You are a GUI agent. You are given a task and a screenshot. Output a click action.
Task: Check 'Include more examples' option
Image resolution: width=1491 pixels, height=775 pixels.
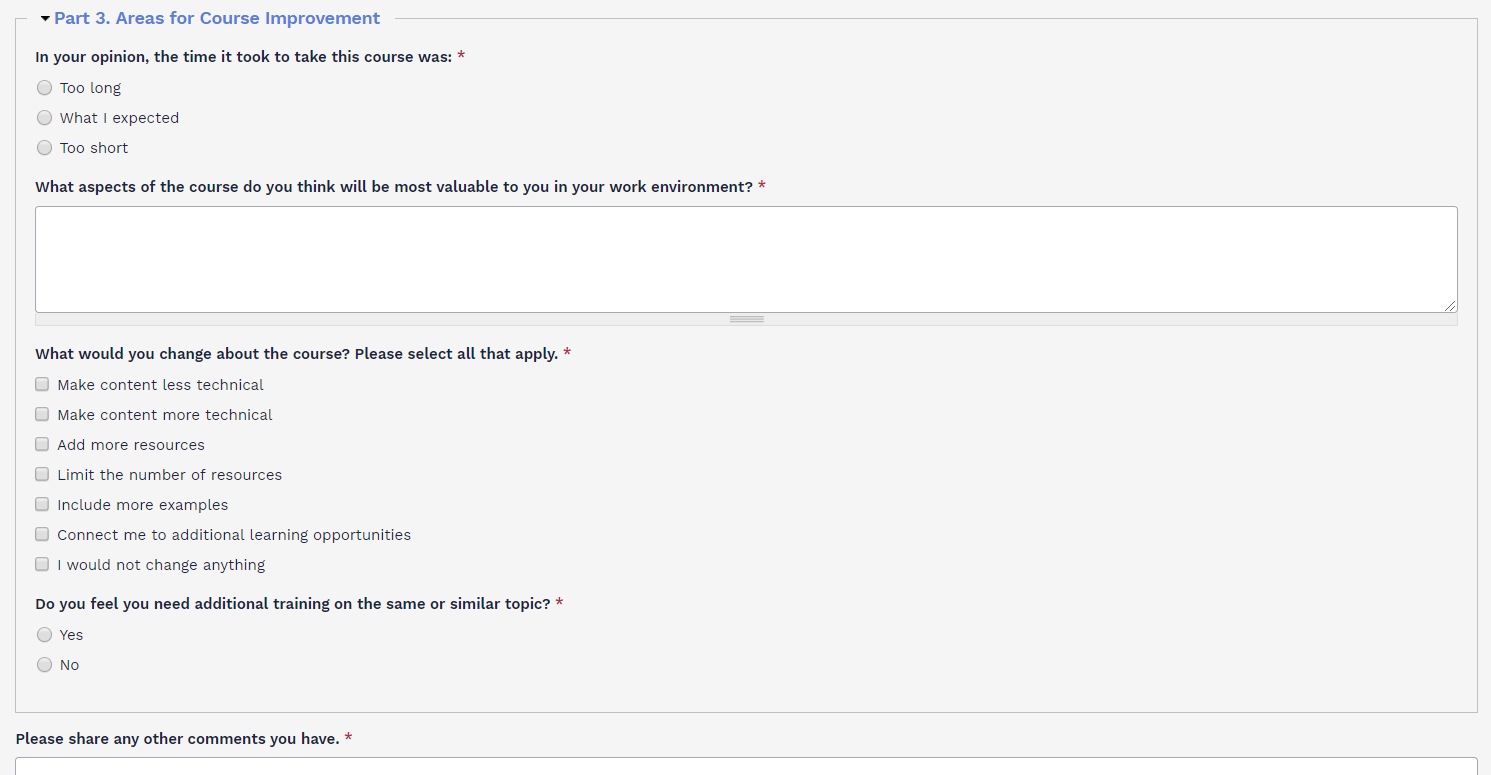click(42, 504)
